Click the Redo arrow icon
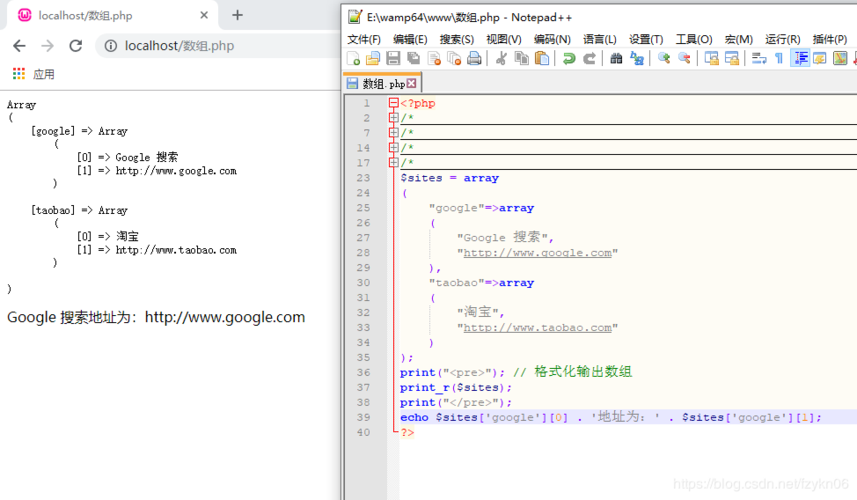Screen dimensions: 857x500 589,58
